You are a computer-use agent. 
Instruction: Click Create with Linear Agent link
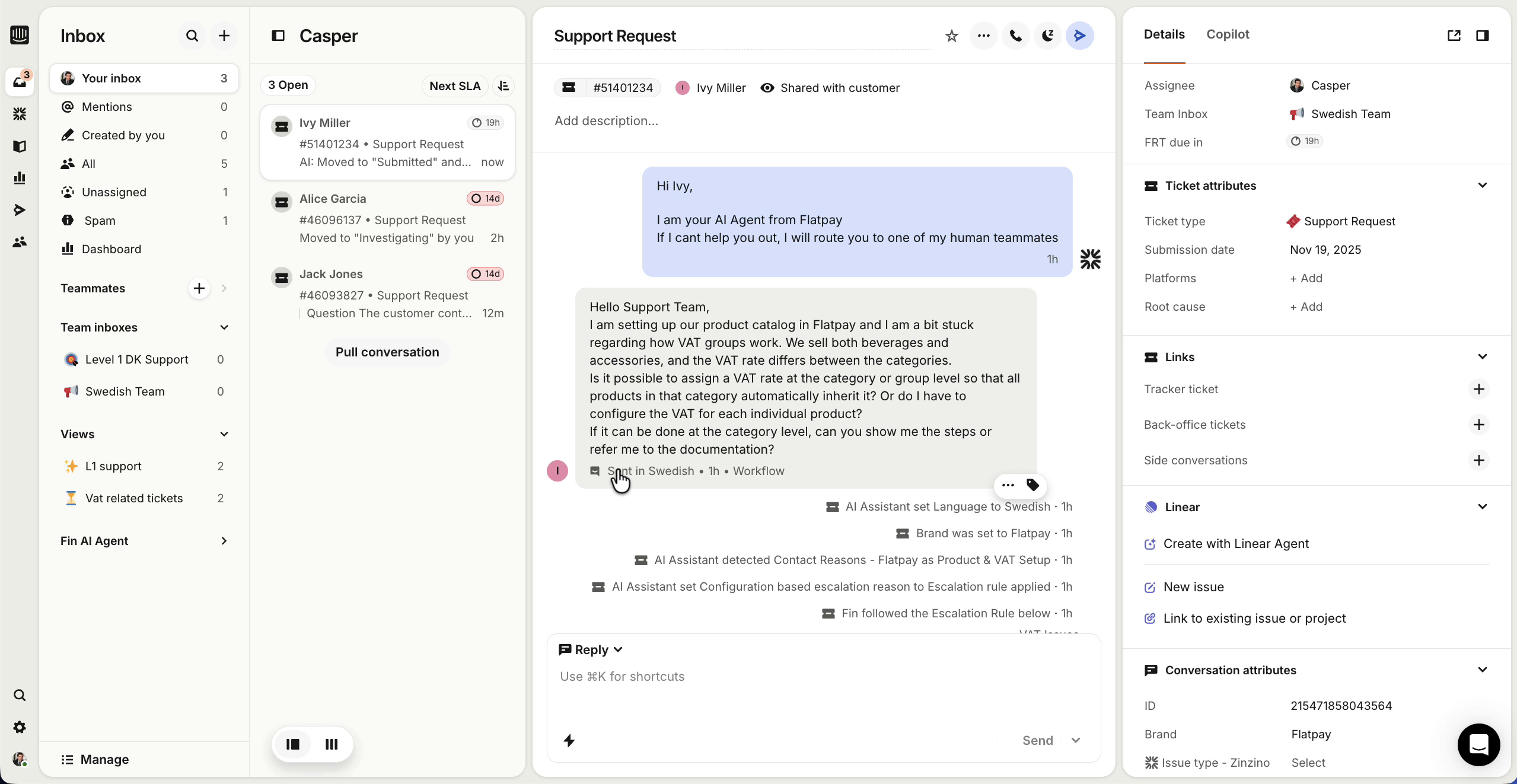(x=1236, y=544)
